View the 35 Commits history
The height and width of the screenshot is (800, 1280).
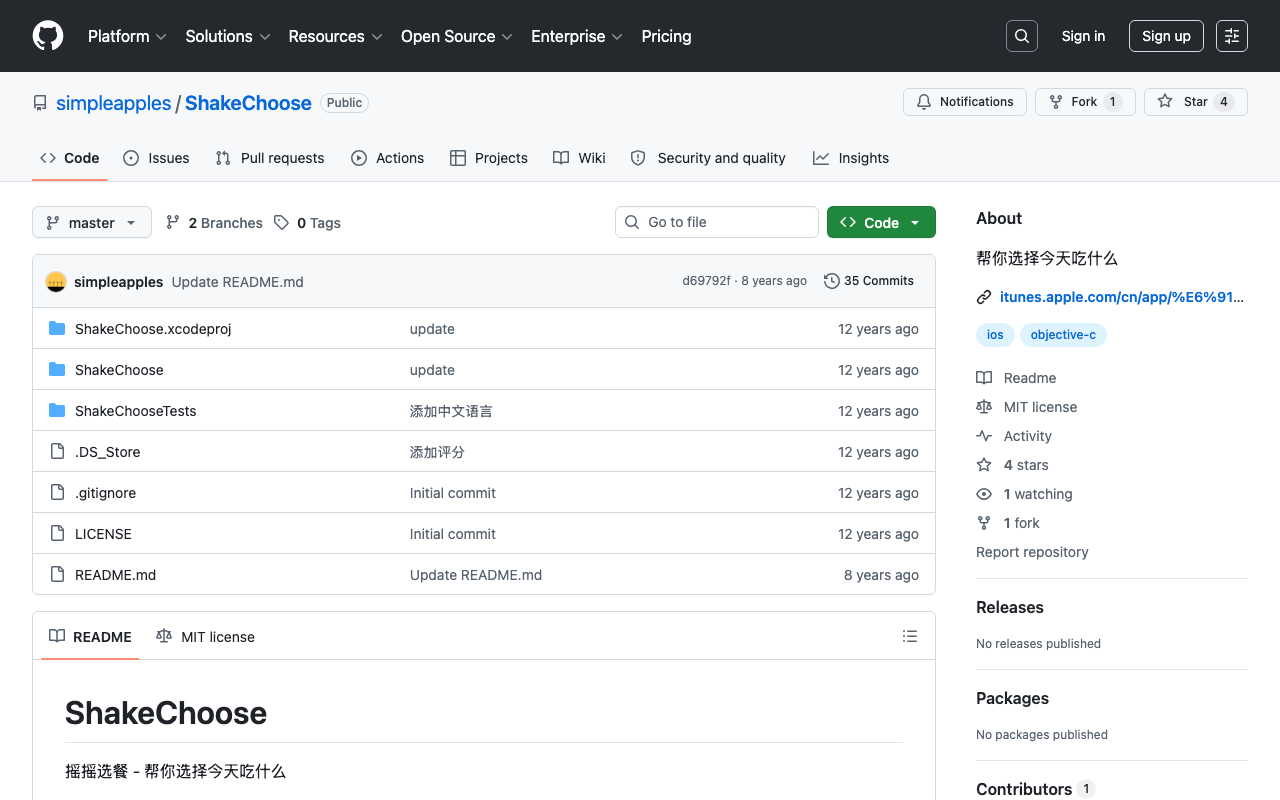tap(869, 281)
